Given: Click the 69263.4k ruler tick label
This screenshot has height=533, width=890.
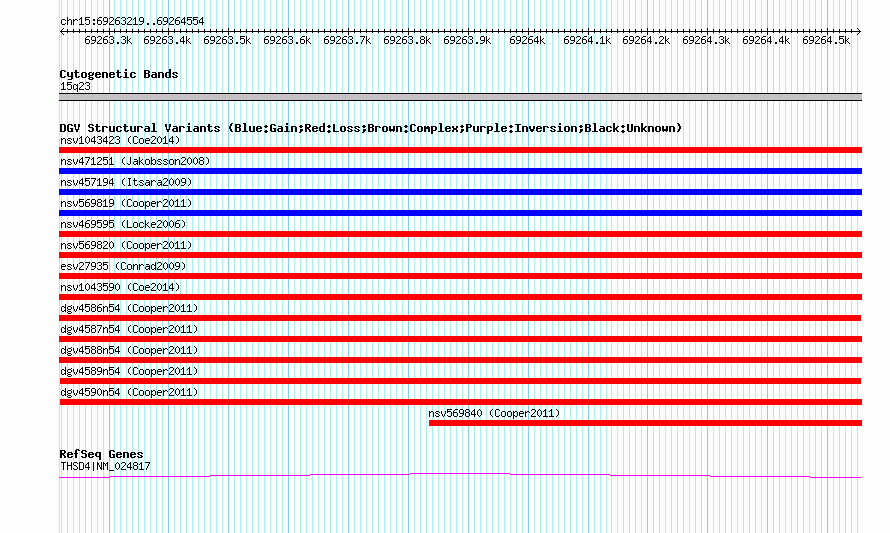Looking at the screenshot, I should [167, 40].
